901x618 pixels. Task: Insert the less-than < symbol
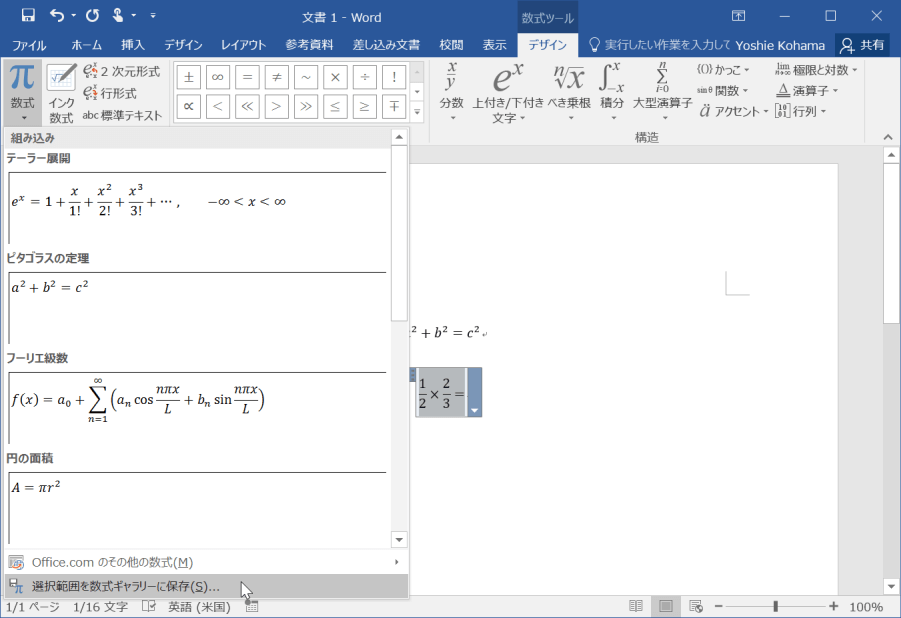coord(218,106)
